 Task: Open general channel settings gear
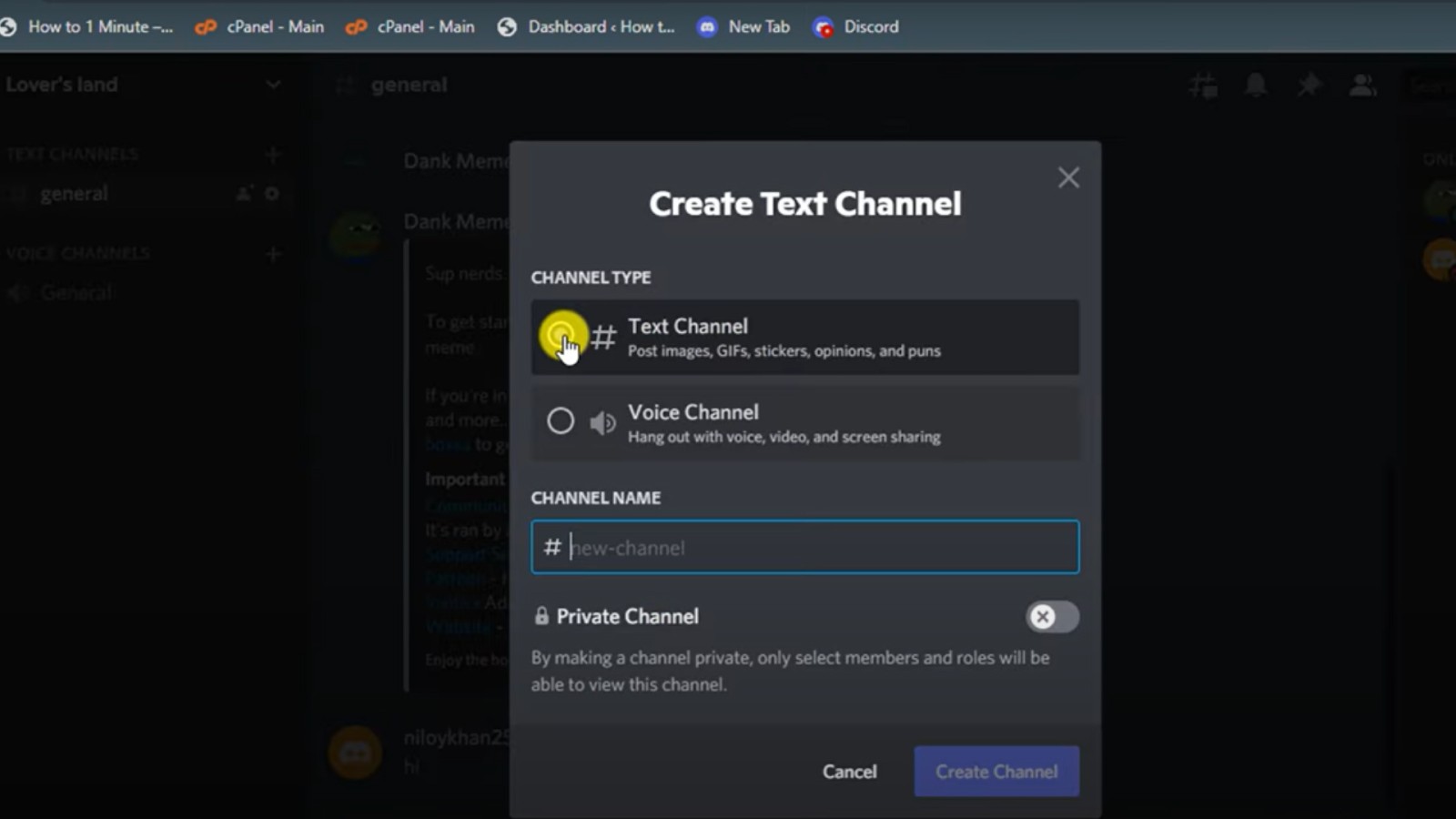click(x=271, y=194)
